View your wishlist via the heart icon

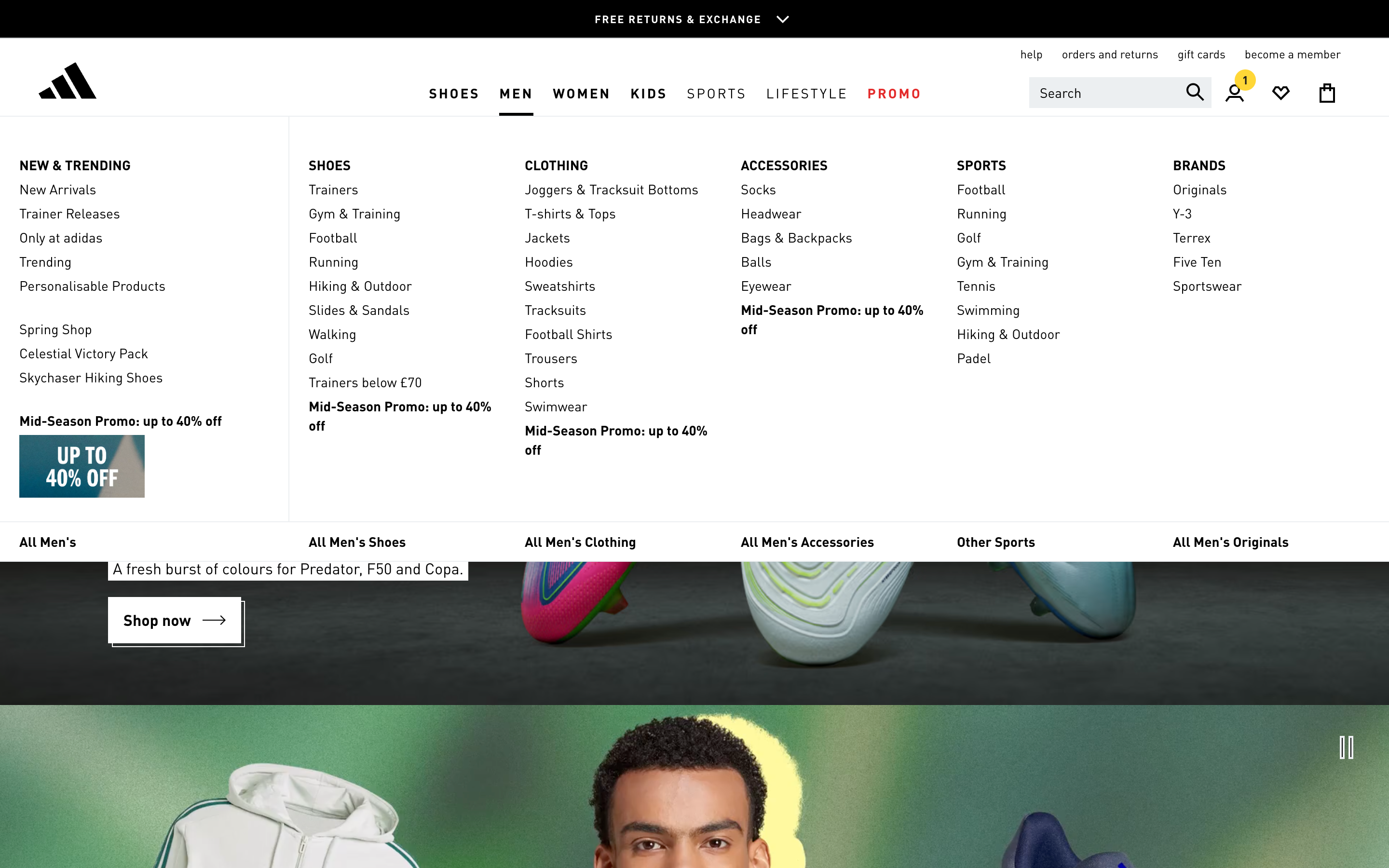point(1281,93)
